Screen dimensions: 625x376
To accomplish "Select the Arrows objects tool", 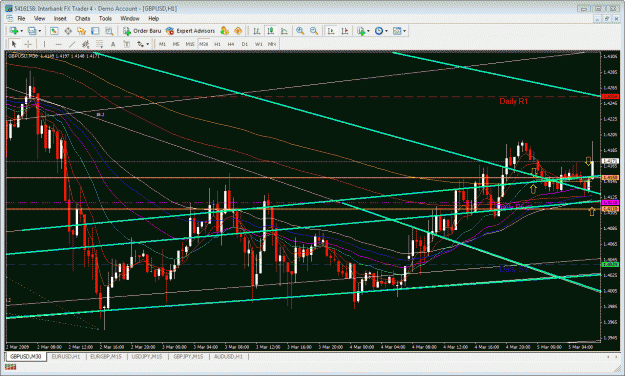I will [140, 44].
